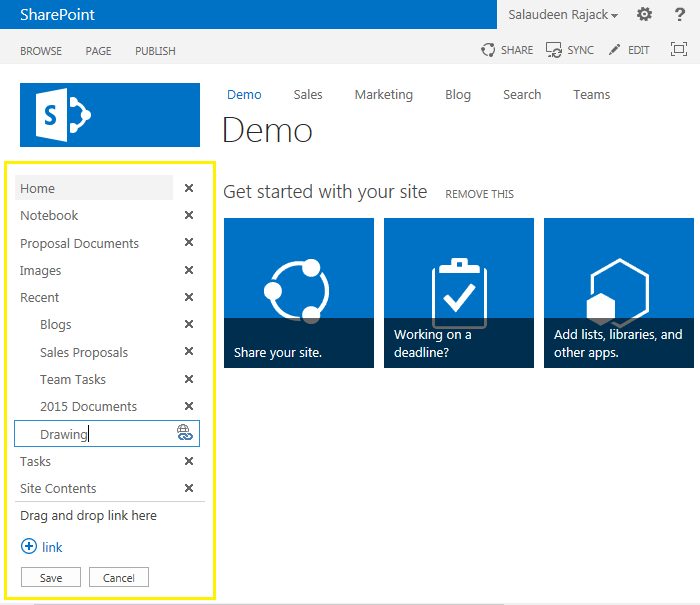Go to the Blog top navigation link

coord(458,95)
